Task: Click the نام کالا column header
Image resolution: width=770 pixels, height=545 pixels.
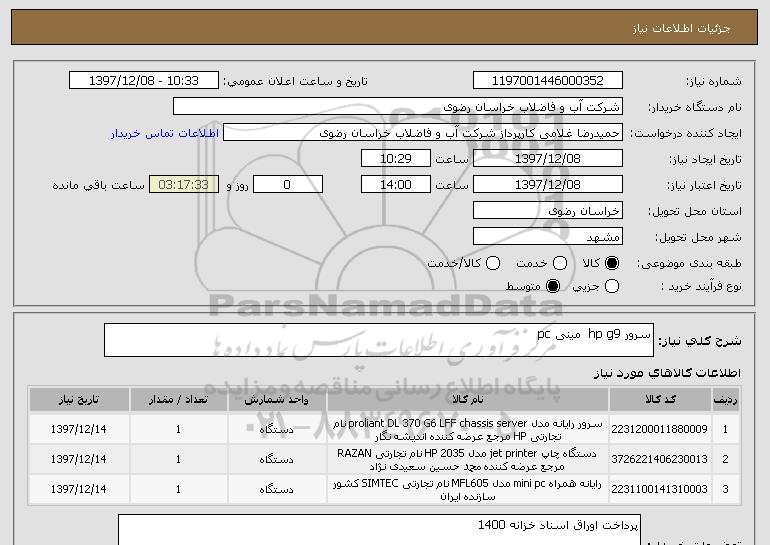Action: (468, 400)
